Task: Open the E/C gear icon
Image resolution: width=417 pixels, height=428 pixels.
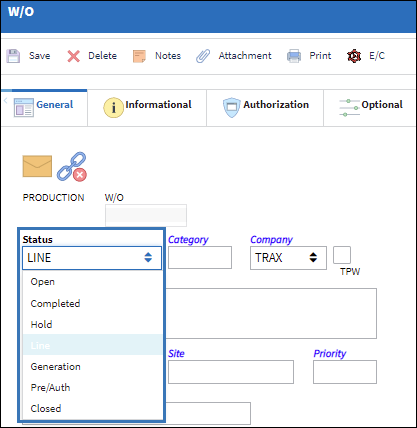Action: point(354,56)
